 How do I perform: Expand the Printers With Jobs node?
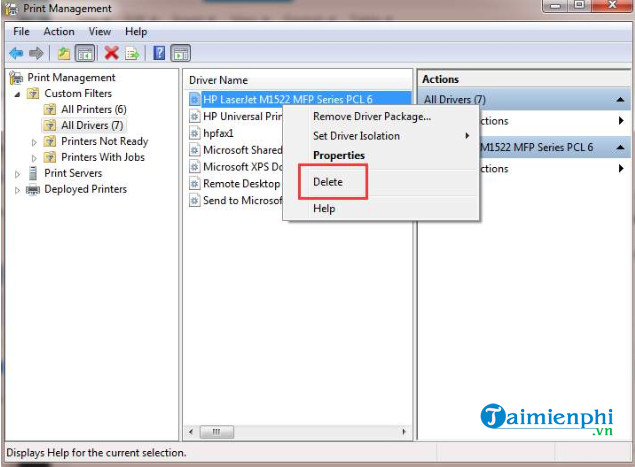34,158
